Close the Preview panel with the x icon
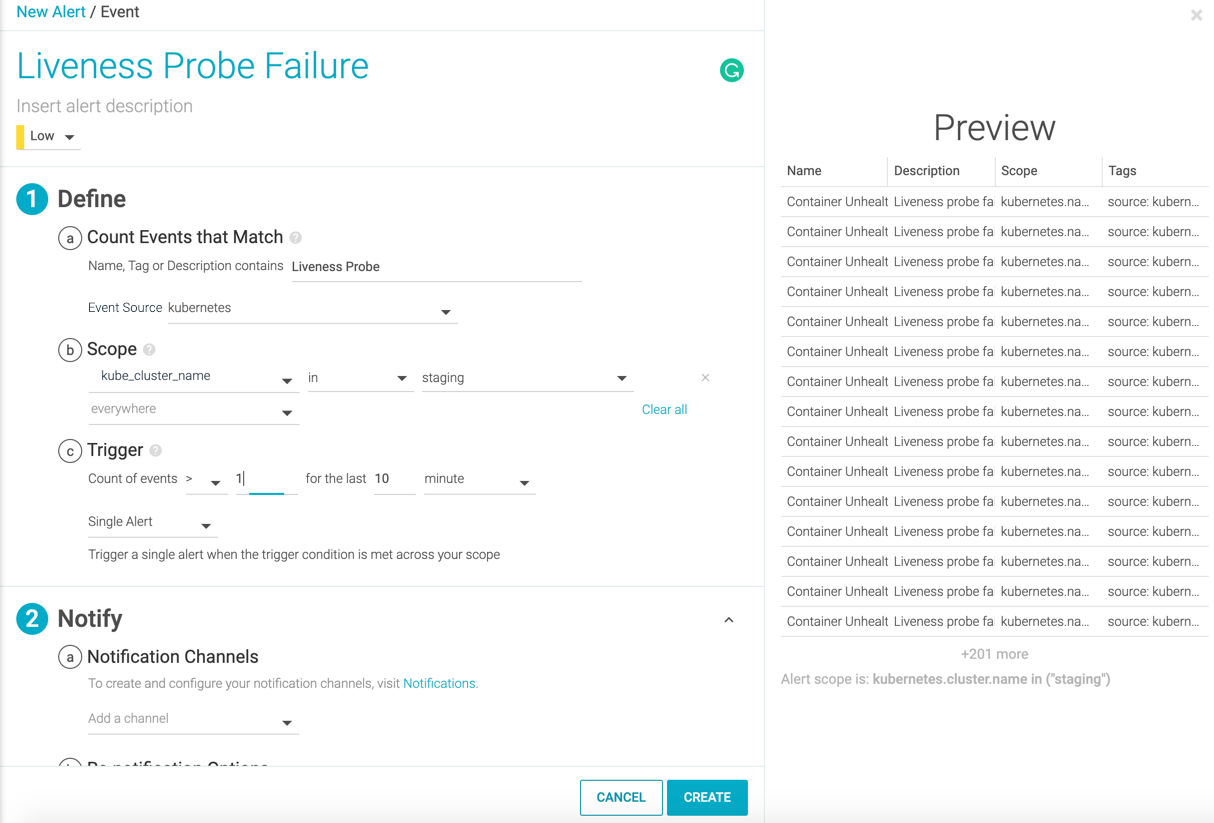 click(1196, 15)
